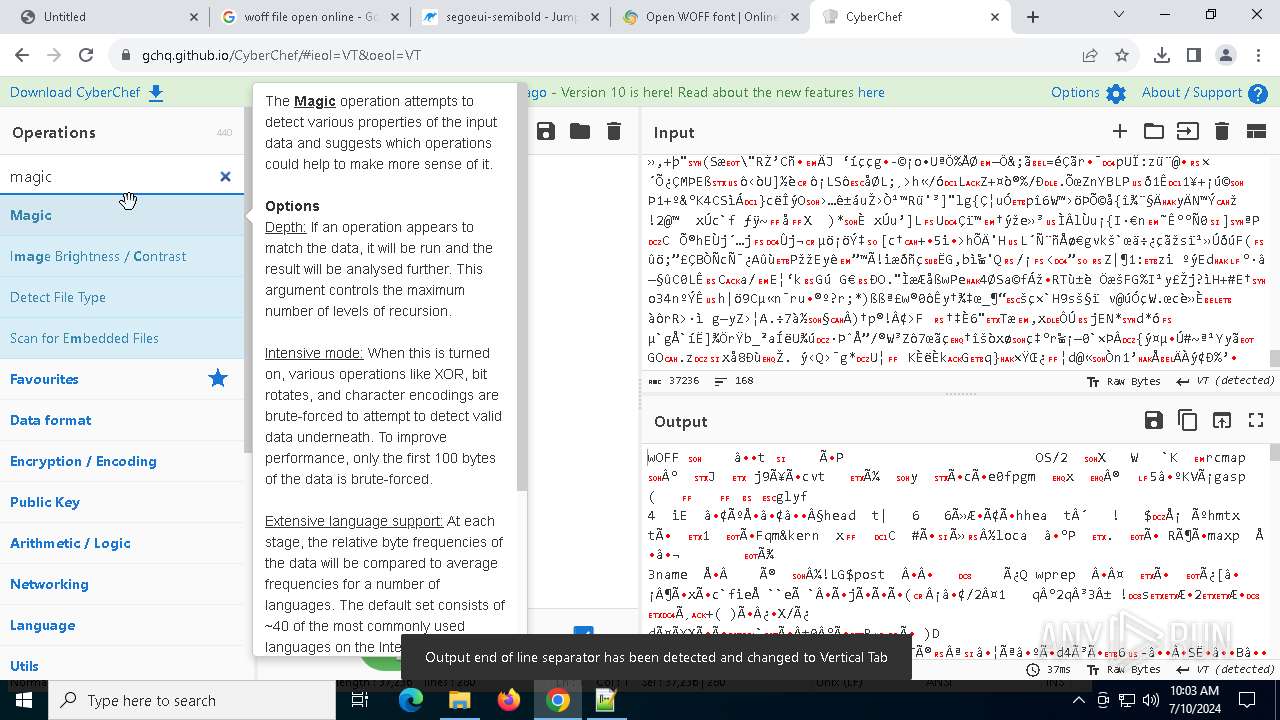Open File Explorer from the taskbar
Viewport: 1280px width, 720px height.
[460, 700]
